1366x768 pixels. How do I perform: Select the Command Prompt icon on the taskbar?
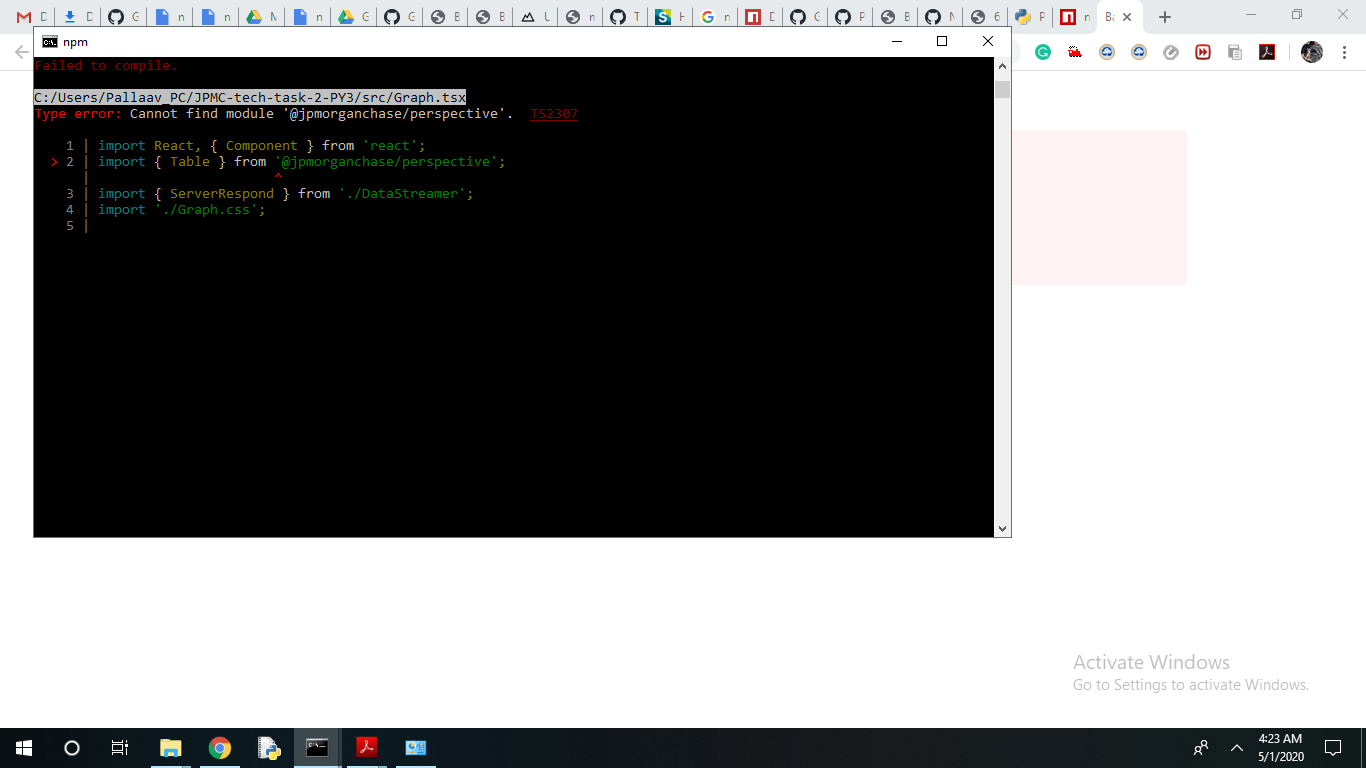(x=318, y=747)
